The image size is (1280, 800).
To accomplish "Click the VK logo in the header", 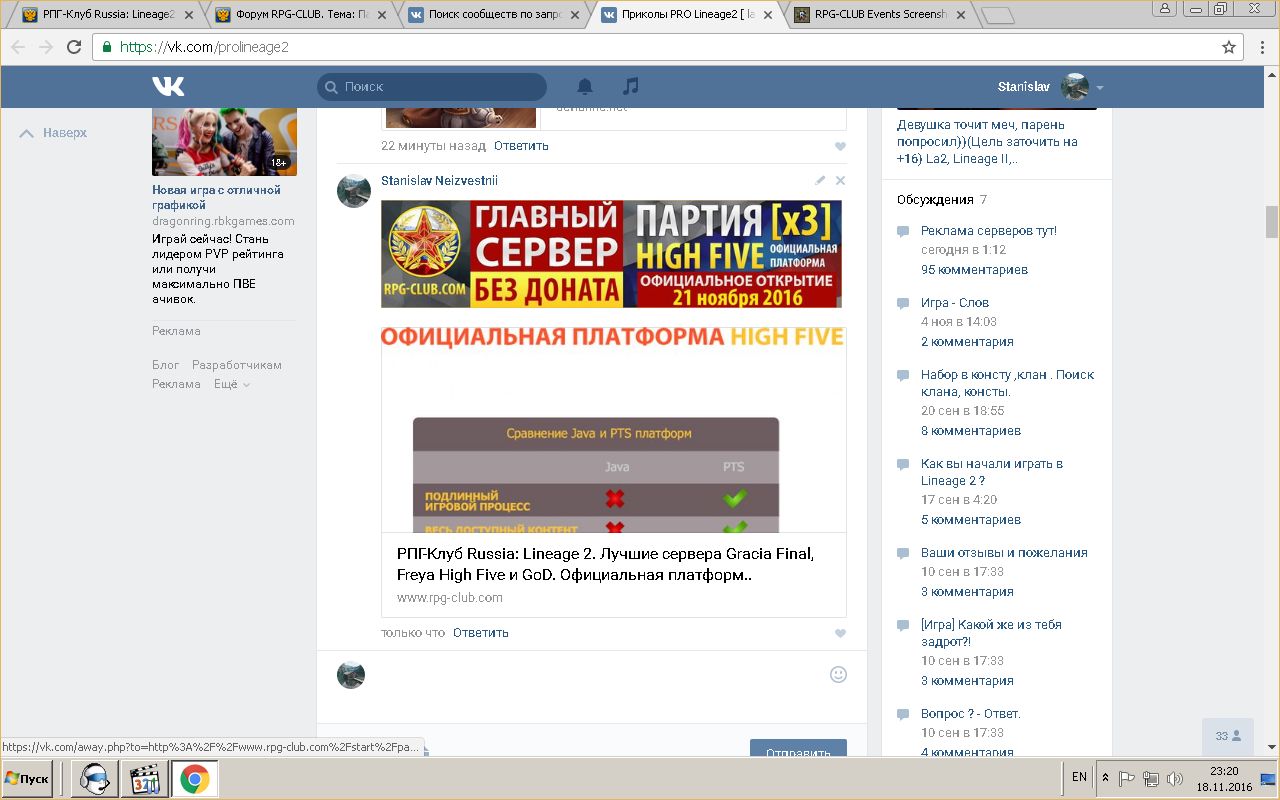I will [168, 87].
